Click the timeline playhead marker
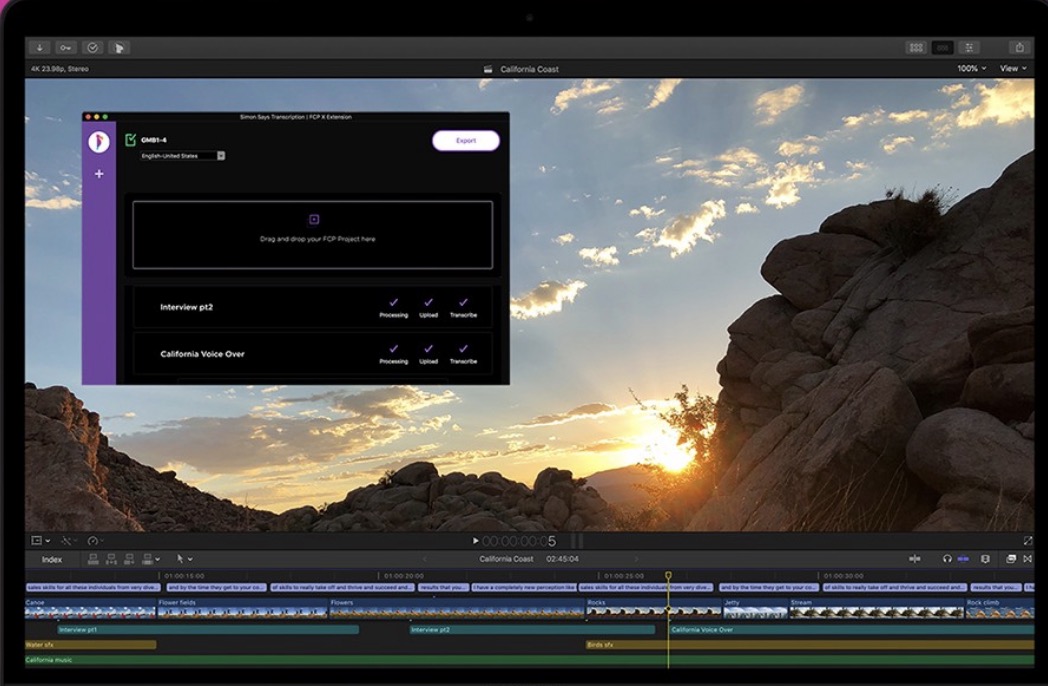This screenshot has width=1048, height=686. pyautogui.click(x=668, y=575)
